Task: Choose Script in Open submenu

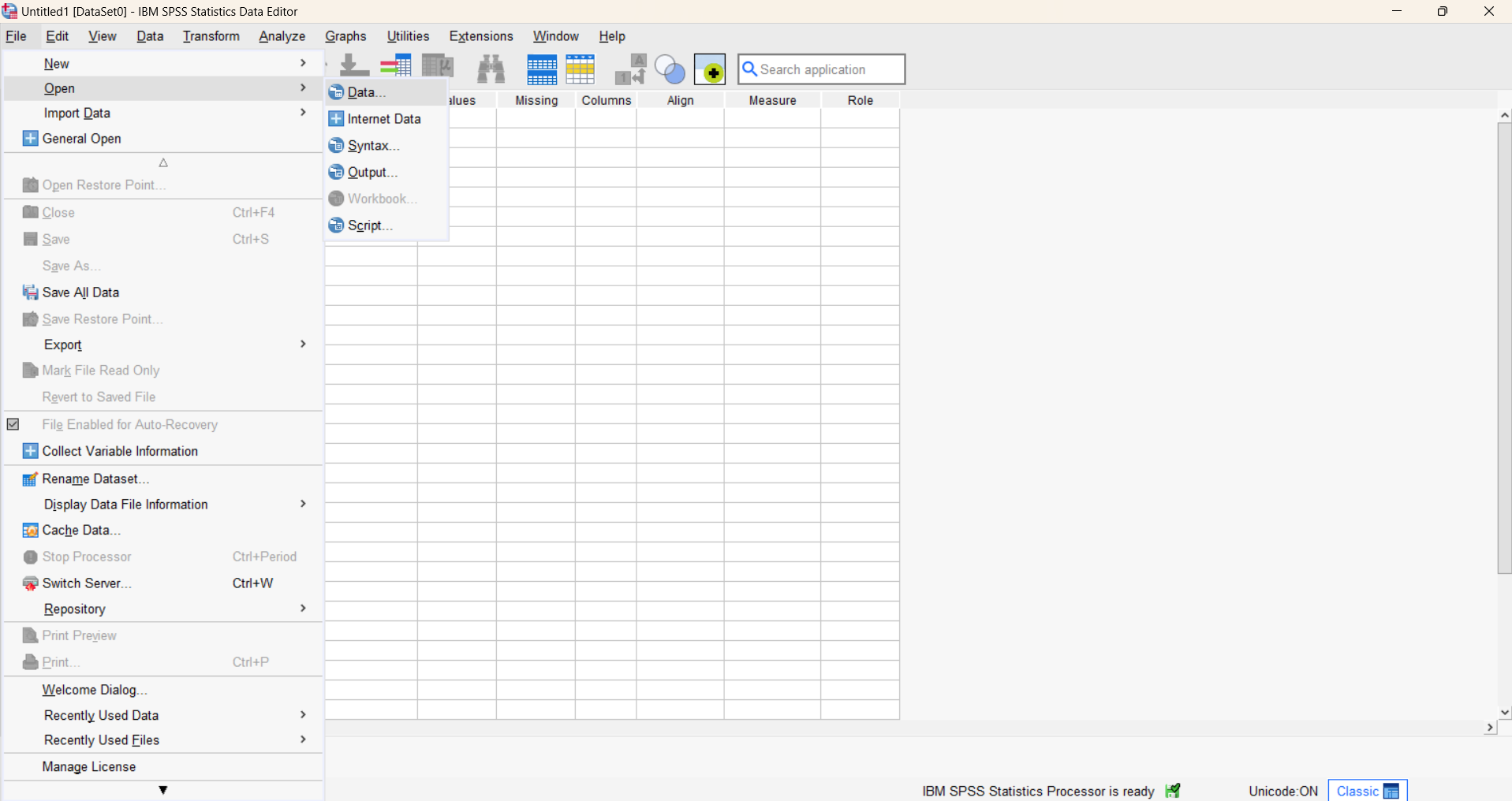Action: coord(386,225)
